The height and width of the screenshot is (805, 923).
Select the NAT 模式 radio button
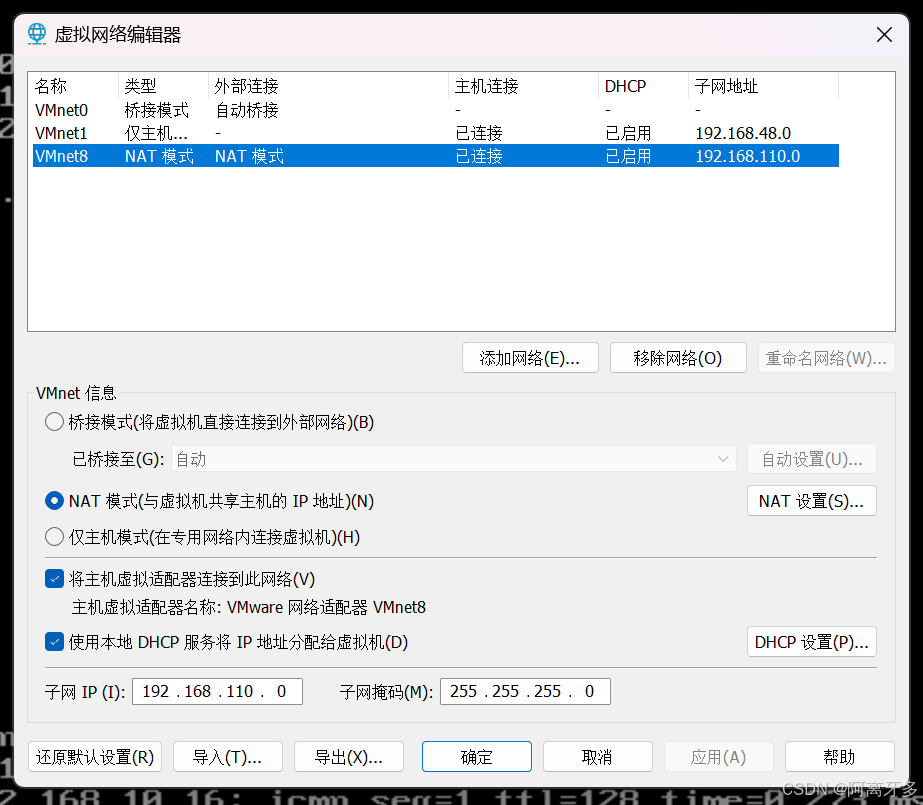click(x=54, y=501)
